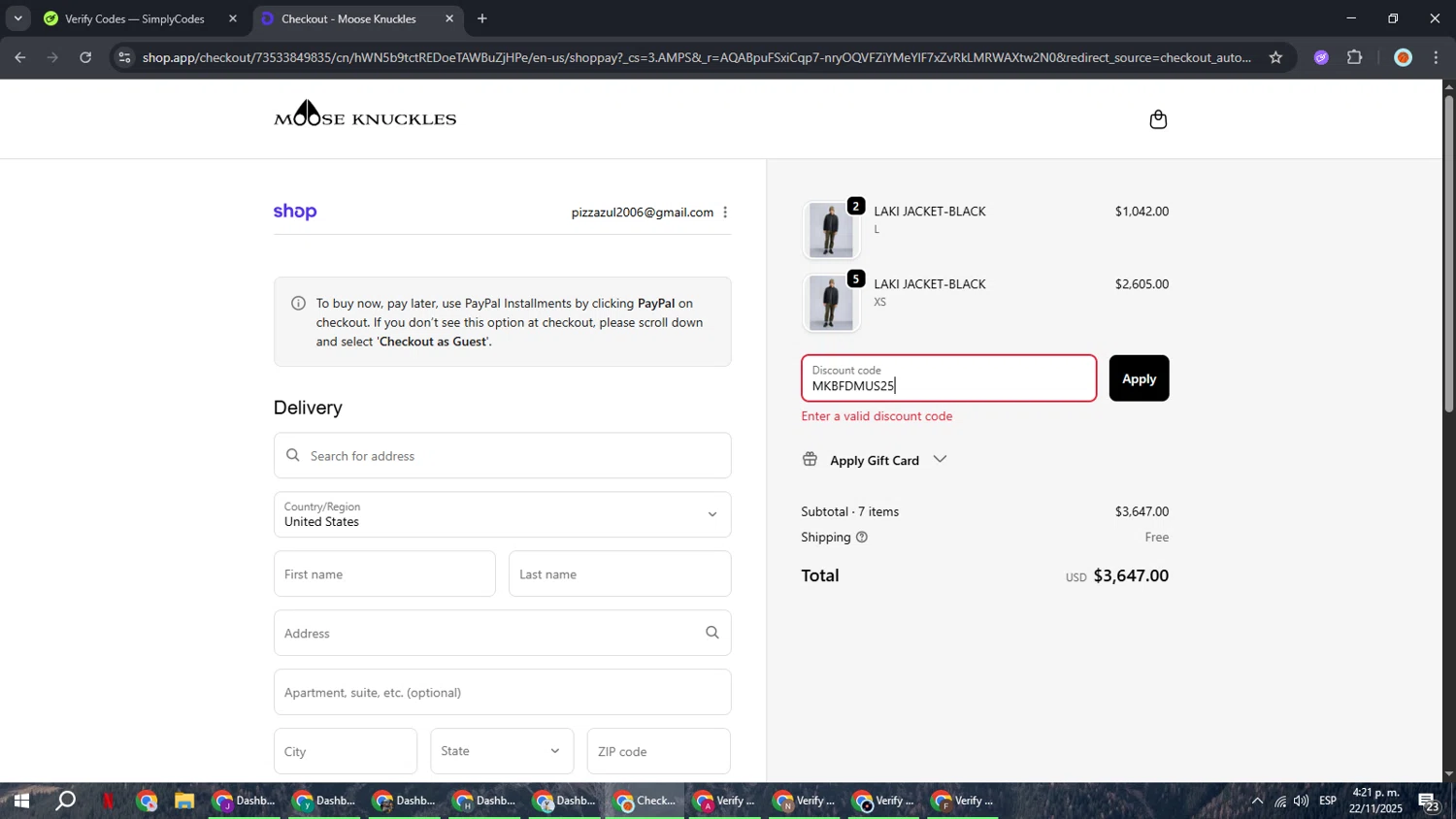Screen dimensions: 1456x819
Task: Open the taskbar clock and date
Action: coord(1375,801)
